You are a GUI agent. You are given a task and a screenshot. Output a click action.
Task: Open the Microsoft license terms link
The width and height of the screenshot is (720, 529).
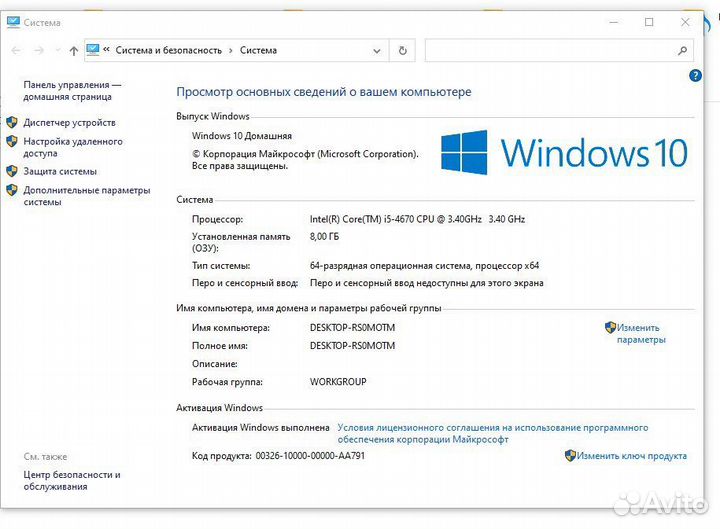pos(493,433)
